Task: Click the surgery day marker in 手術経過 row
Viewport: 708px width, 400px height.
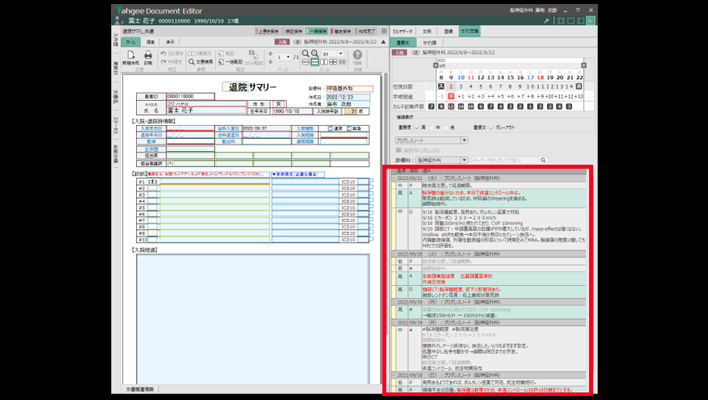Action: pyautogui.click(x=451, y=96)
